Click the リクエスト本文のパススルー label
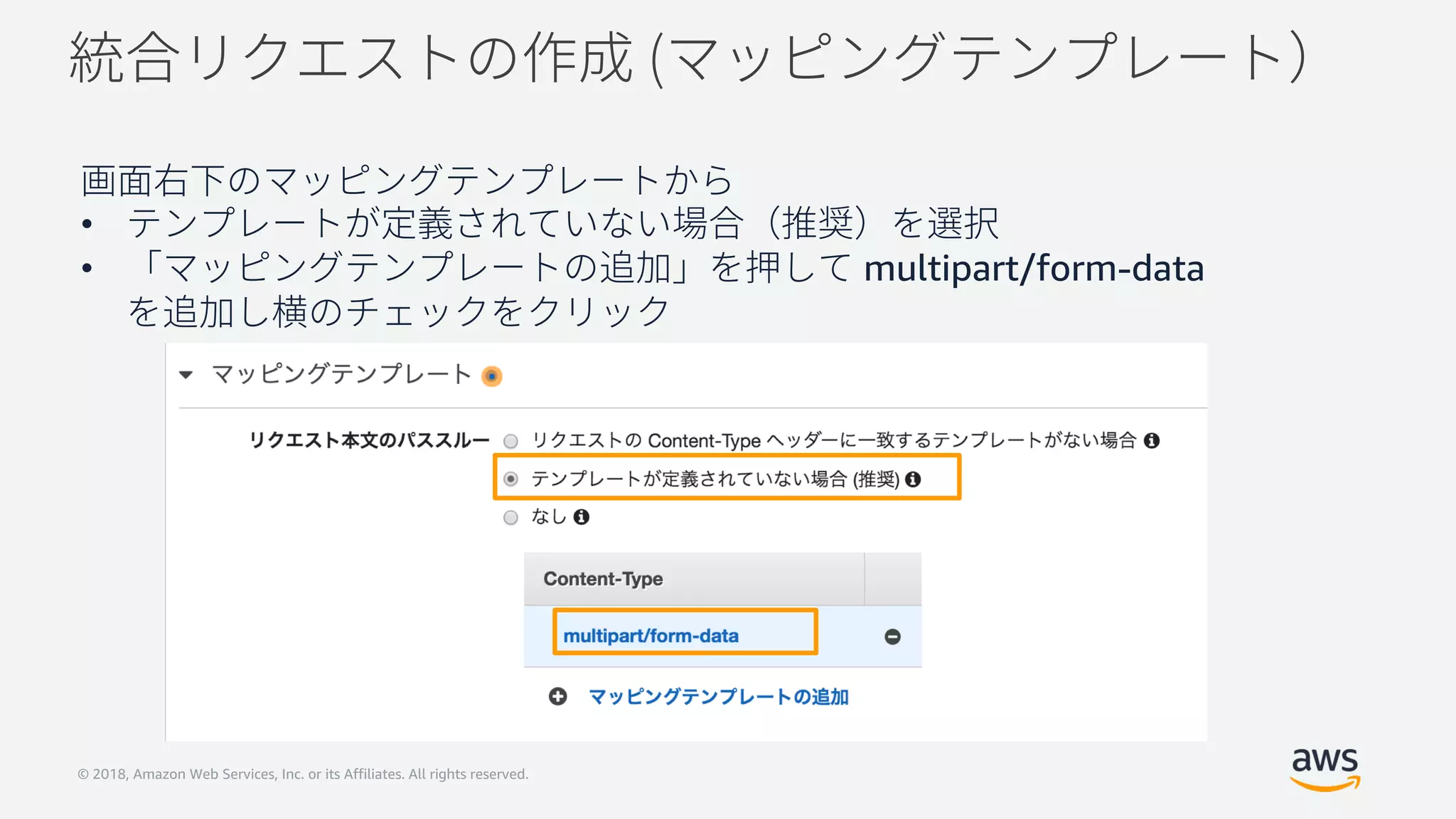The height and width of the screenshot is (819, 1456). 369,440
